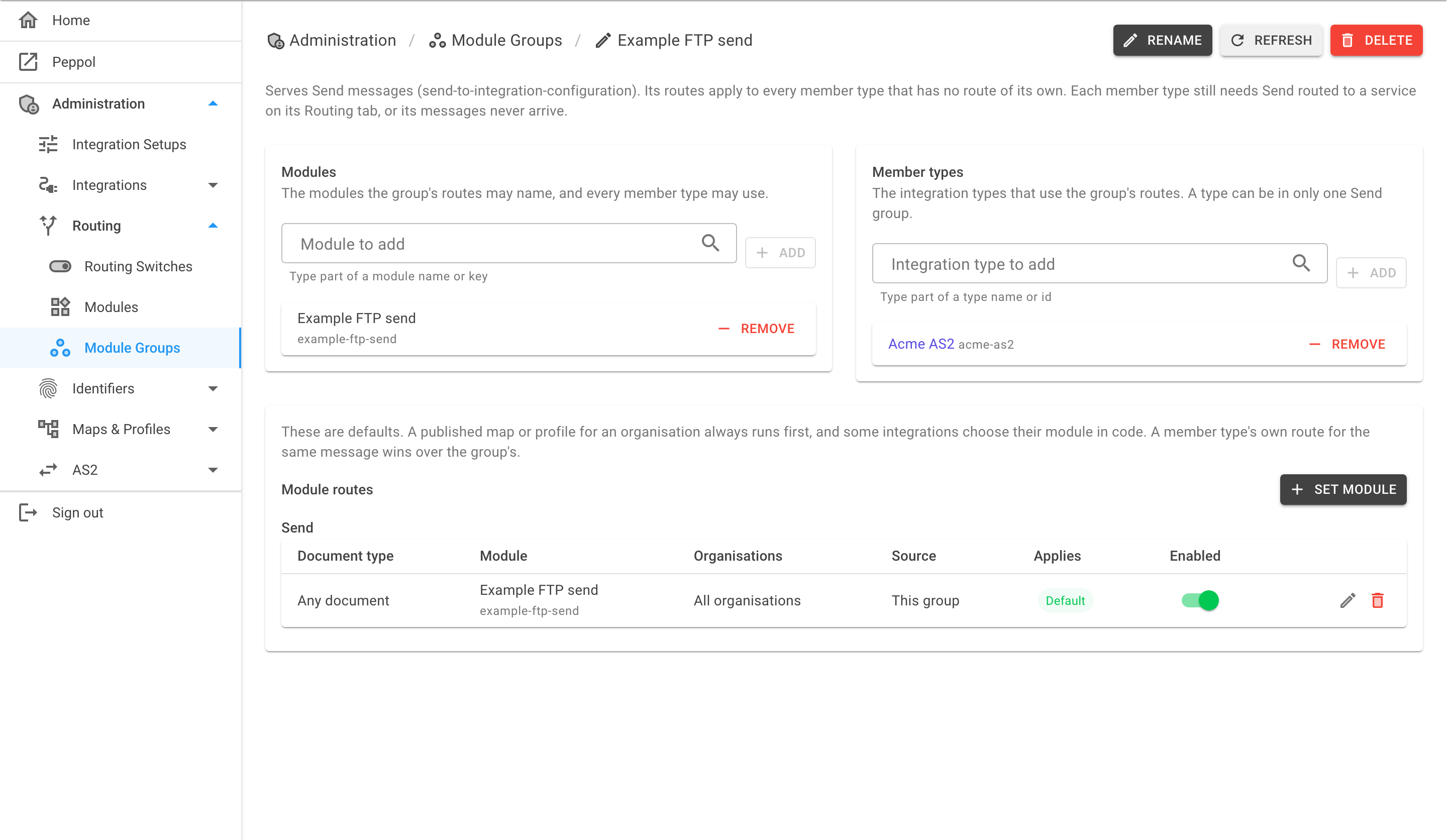This screenshot has height=840, width=1447.
Task: Click the Integration type to add field
Action: (x=1099, y=263)
